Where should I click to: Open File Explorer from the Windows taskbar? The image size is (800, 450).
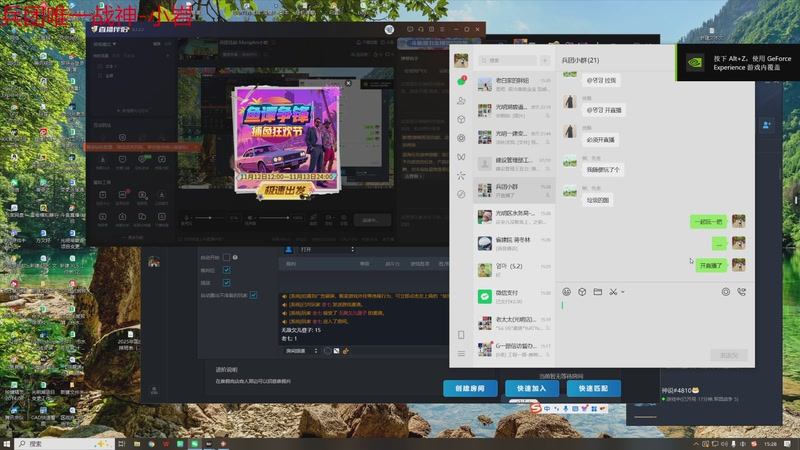137,444
